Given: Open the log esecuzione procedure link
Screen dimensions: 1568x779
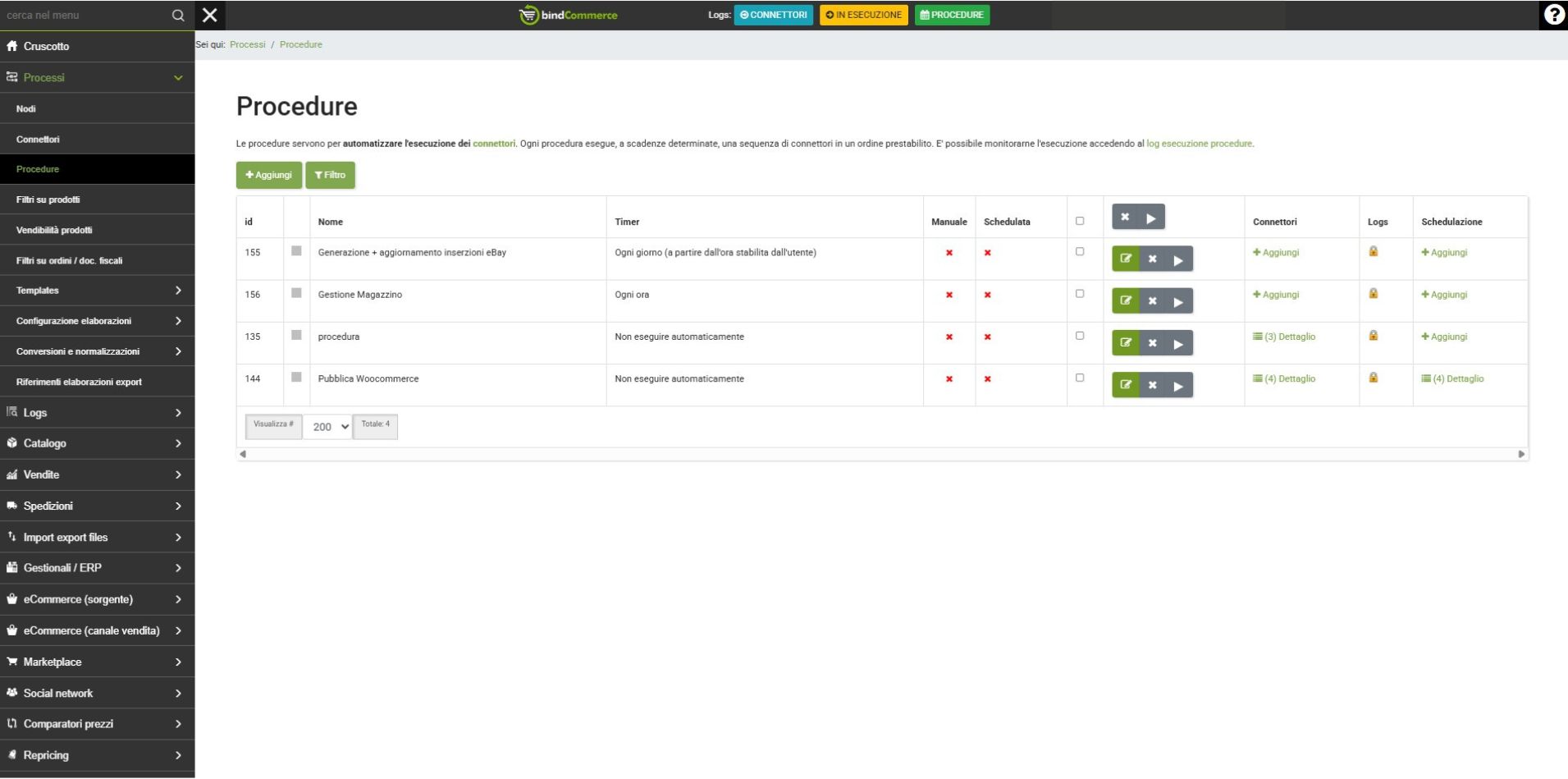Looking at the screenshot, I should coord(1199,144).
